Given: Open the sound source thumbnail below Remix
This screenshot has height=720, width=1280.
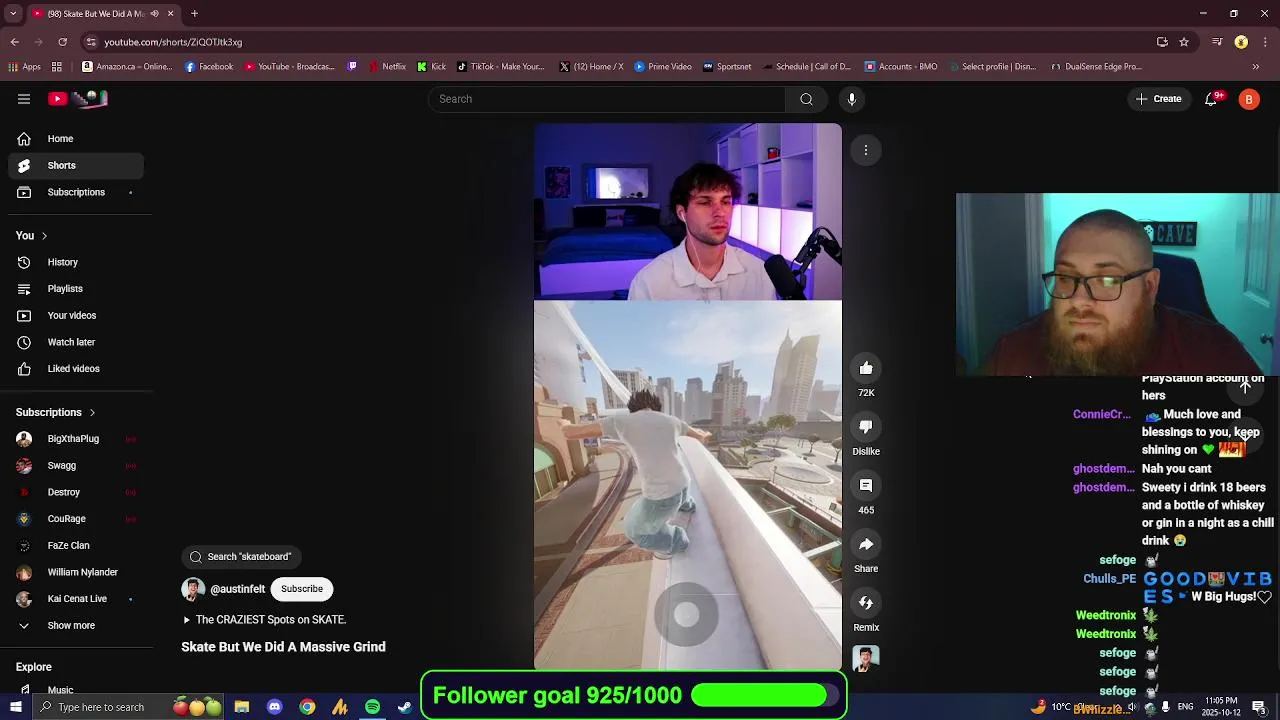Looking at the screenshot, I should point(866,658).
